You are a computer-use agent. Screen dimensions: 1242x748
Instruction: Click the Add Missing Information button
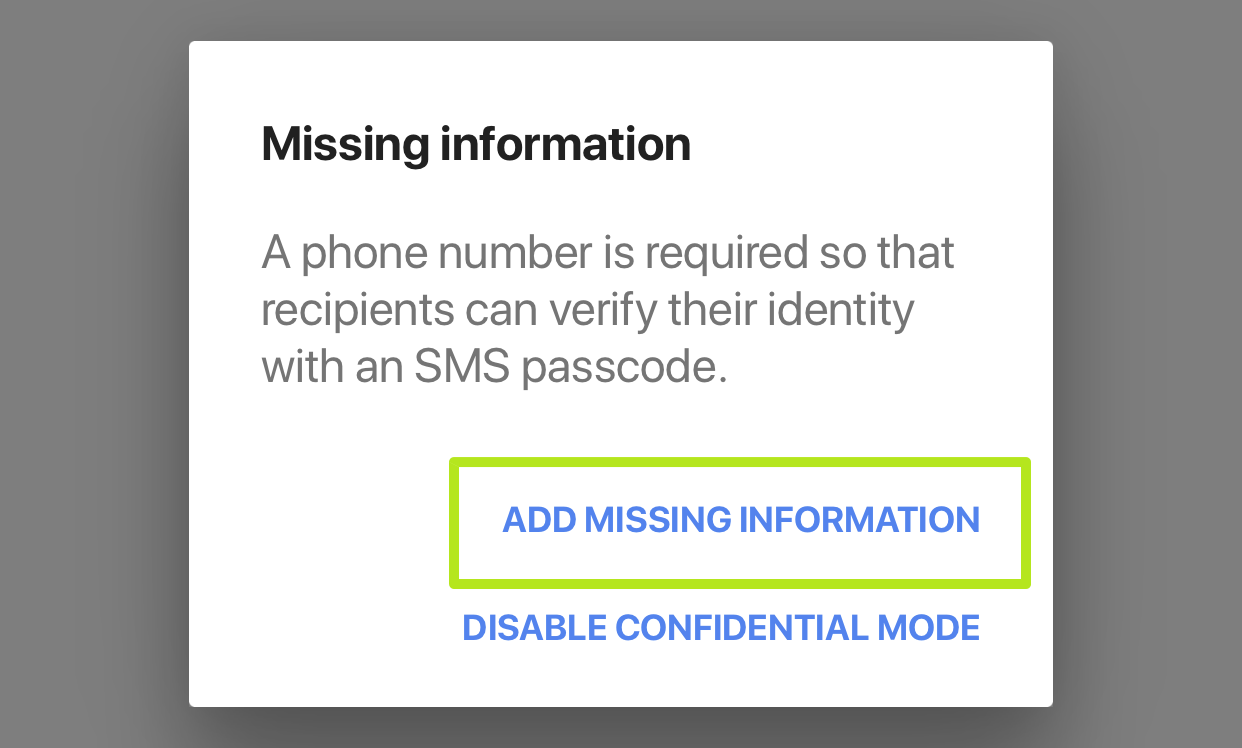[x=740, y=521]
